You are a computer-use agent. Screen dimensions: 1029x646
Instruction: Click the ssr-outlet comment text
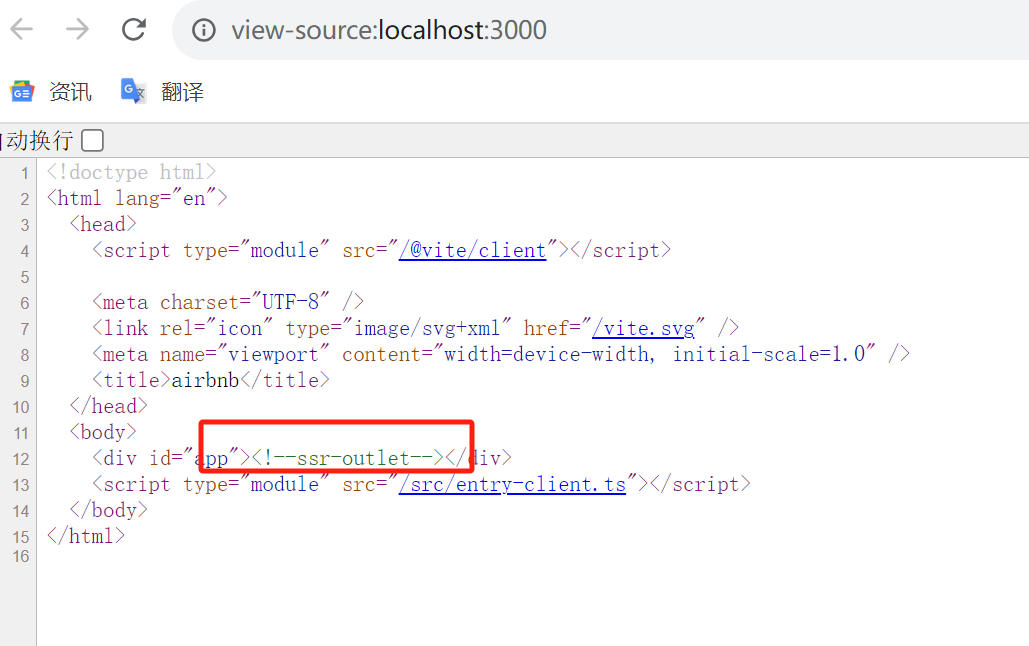(348, 458)
